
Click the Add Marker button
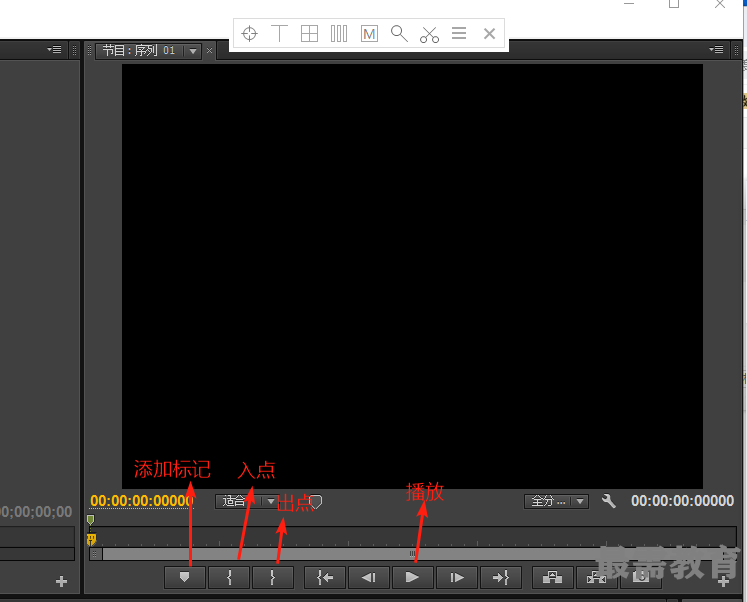coord(185,577)
